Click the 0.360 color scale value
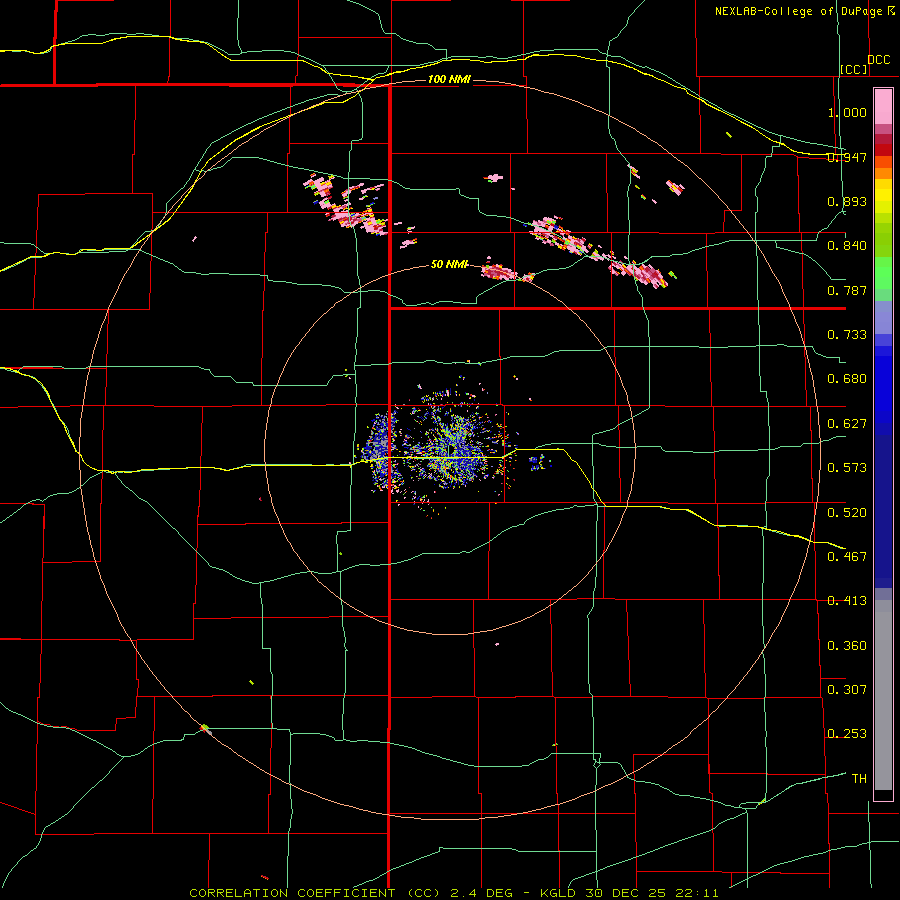The width and height of the screenshot is (900, 900). pyautogui.click(x=847, y=646)
